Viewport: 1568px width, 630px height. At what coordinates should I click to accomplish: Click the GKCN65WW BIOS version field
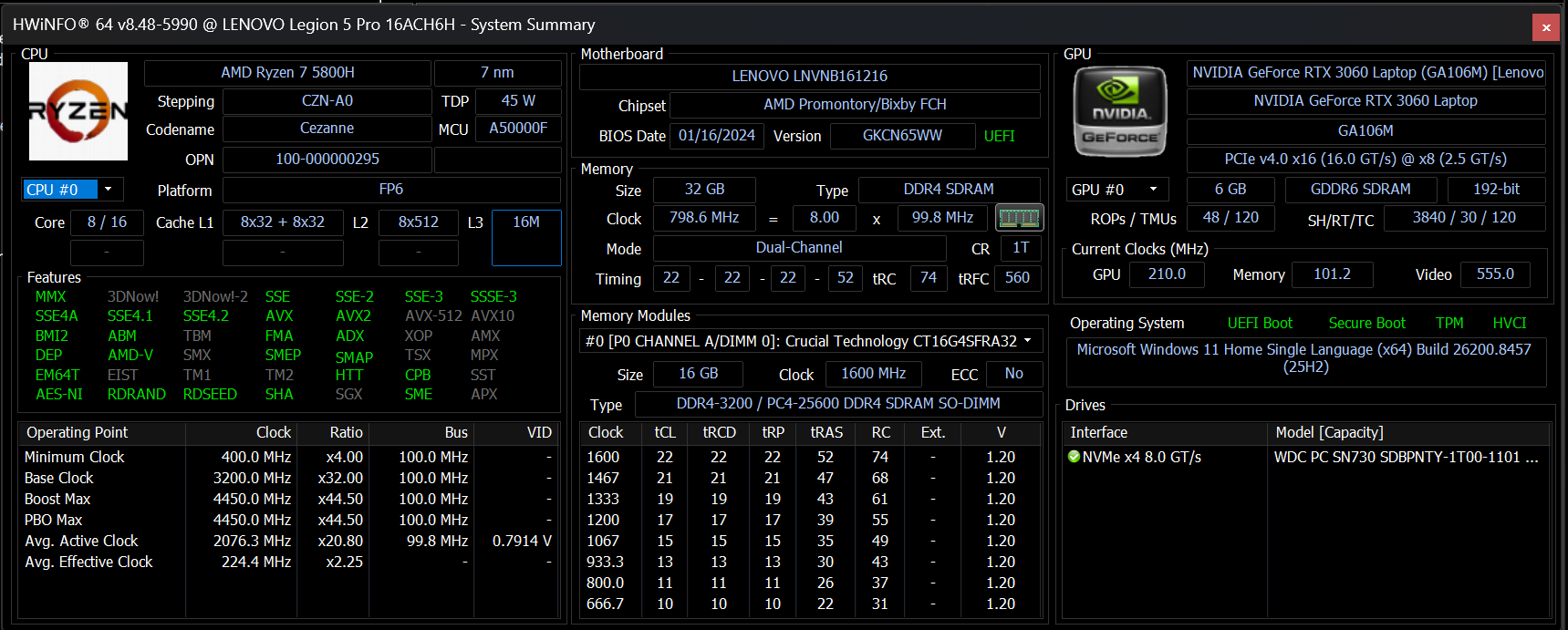tap(902, 136)
